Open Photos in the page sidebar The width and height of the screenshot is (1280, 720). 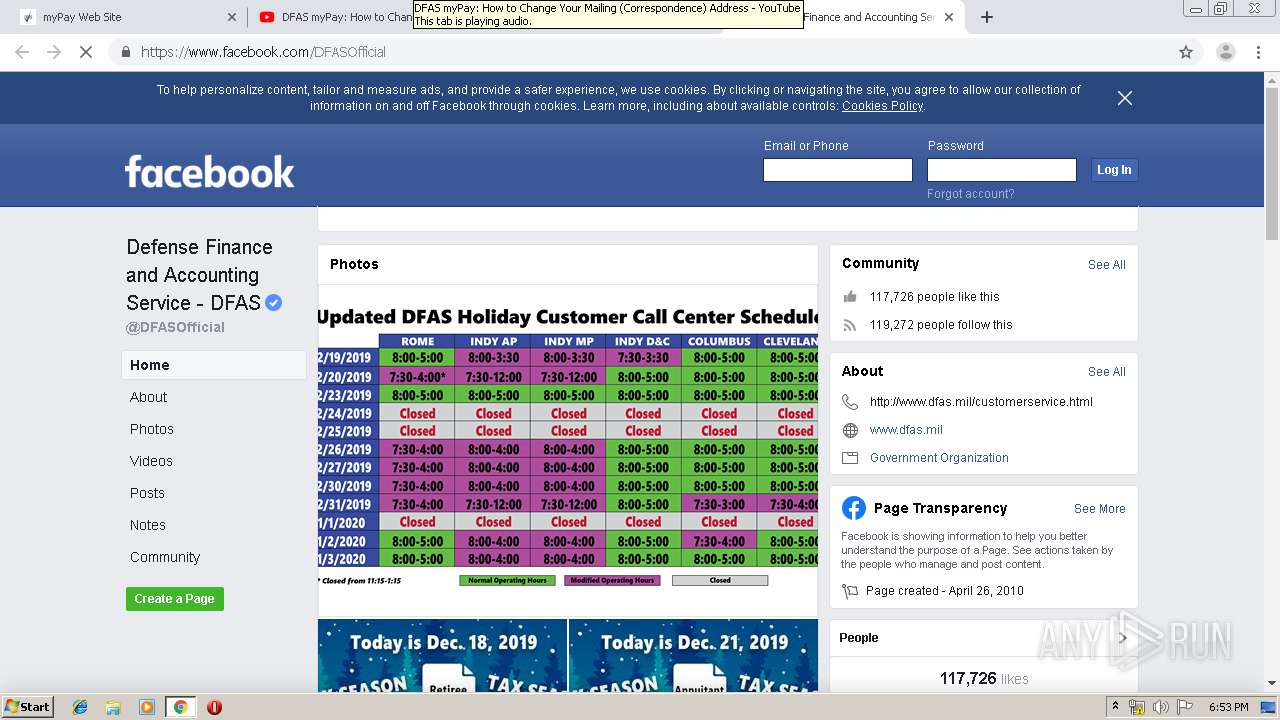[151, 429]
